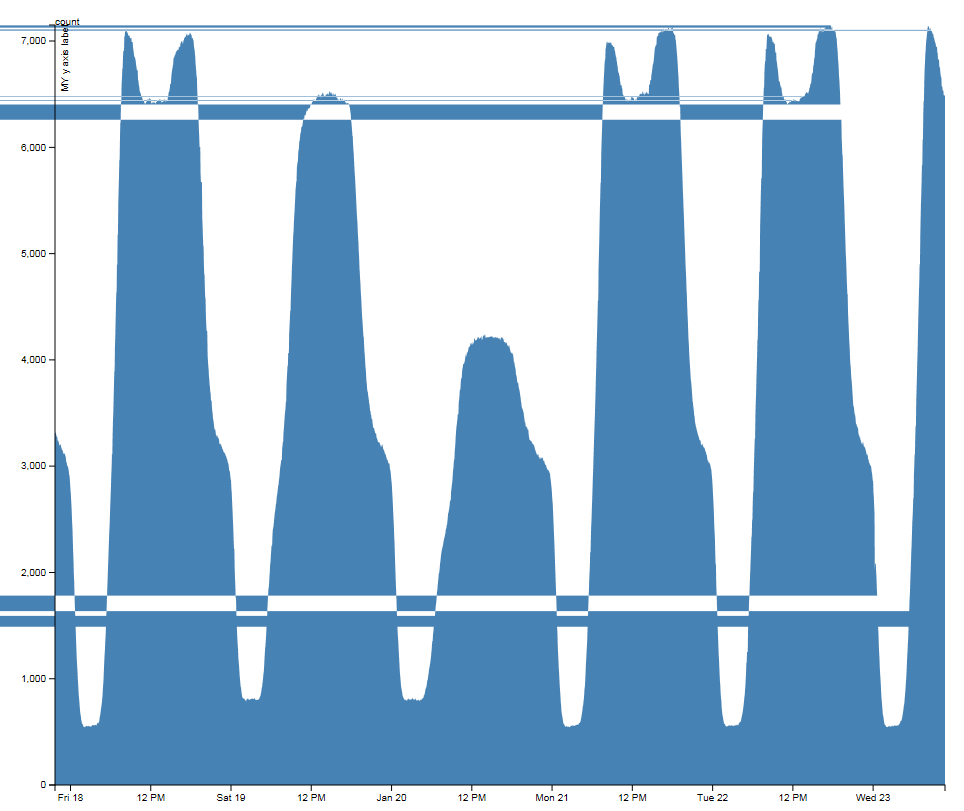
Task: Click the 'Sat 19' x-axis label
Action: (x=231, y=797)
